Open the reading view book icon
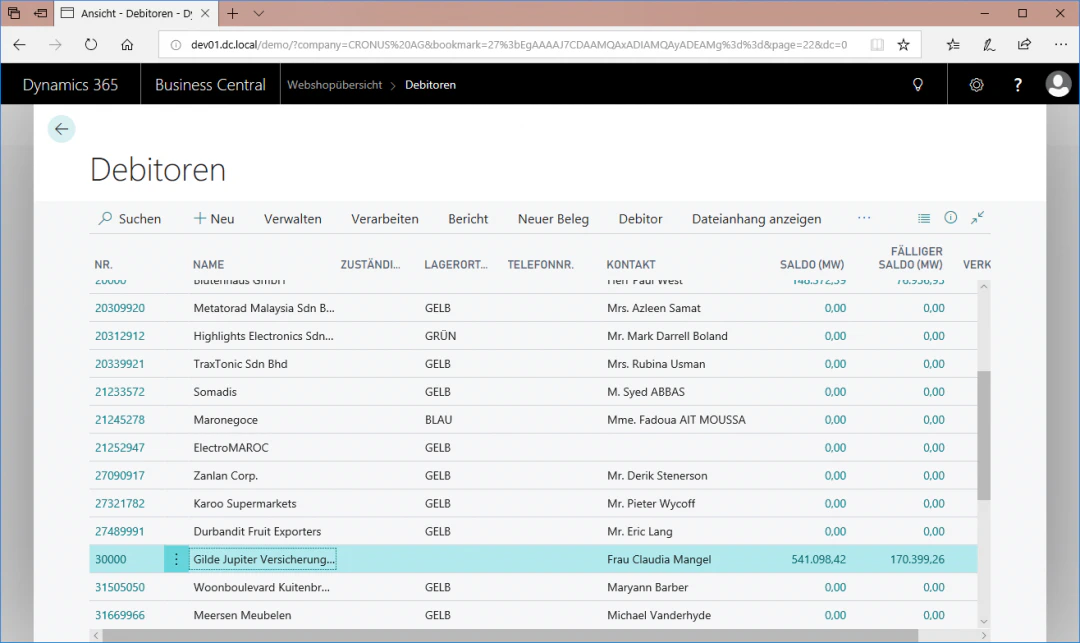The image size is (1080, 643). click(x=877, y=45)
